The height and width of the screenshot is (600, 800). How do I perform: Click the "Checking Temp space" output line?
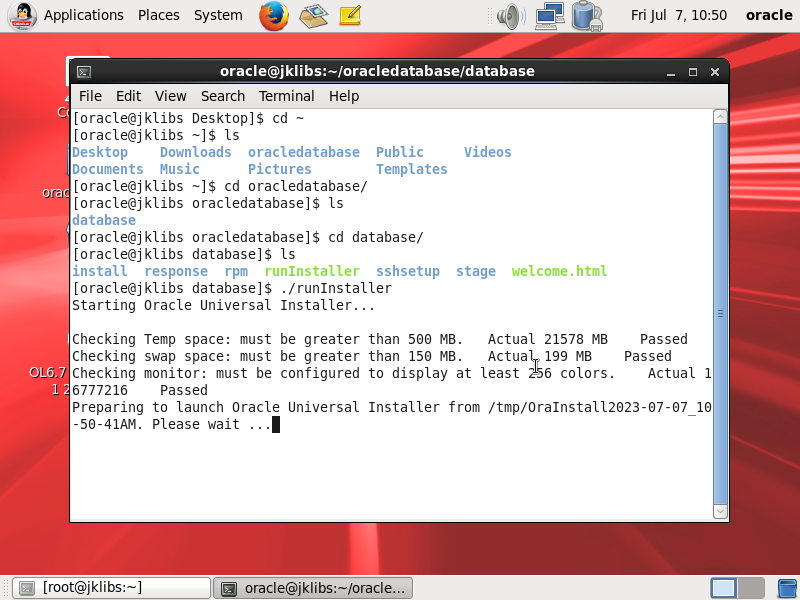(380, 339)
